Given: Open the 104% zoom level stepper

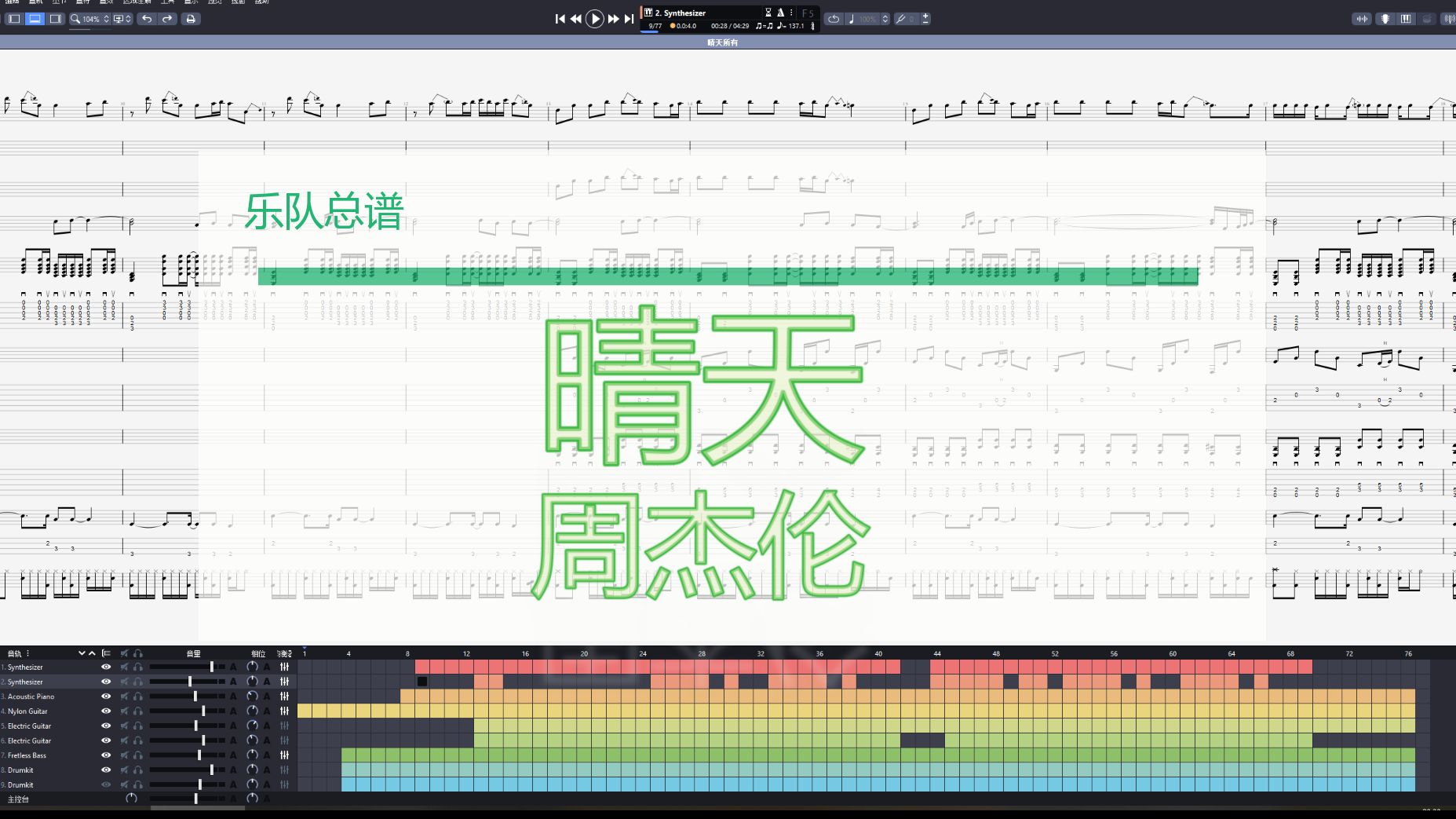Looking at the screenshot, I should [x=106, y=19].
